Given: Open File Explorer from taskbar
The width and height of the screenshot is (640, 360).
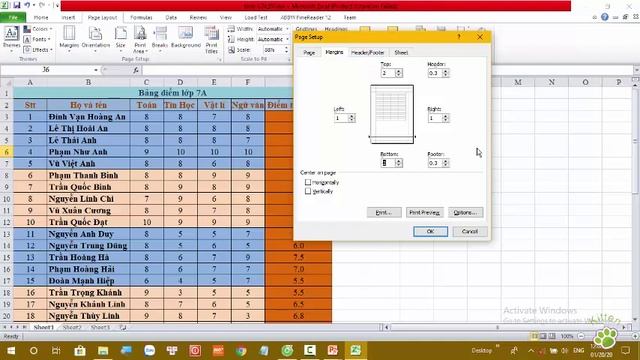Looking at the screenshot, I should (103, 350).
